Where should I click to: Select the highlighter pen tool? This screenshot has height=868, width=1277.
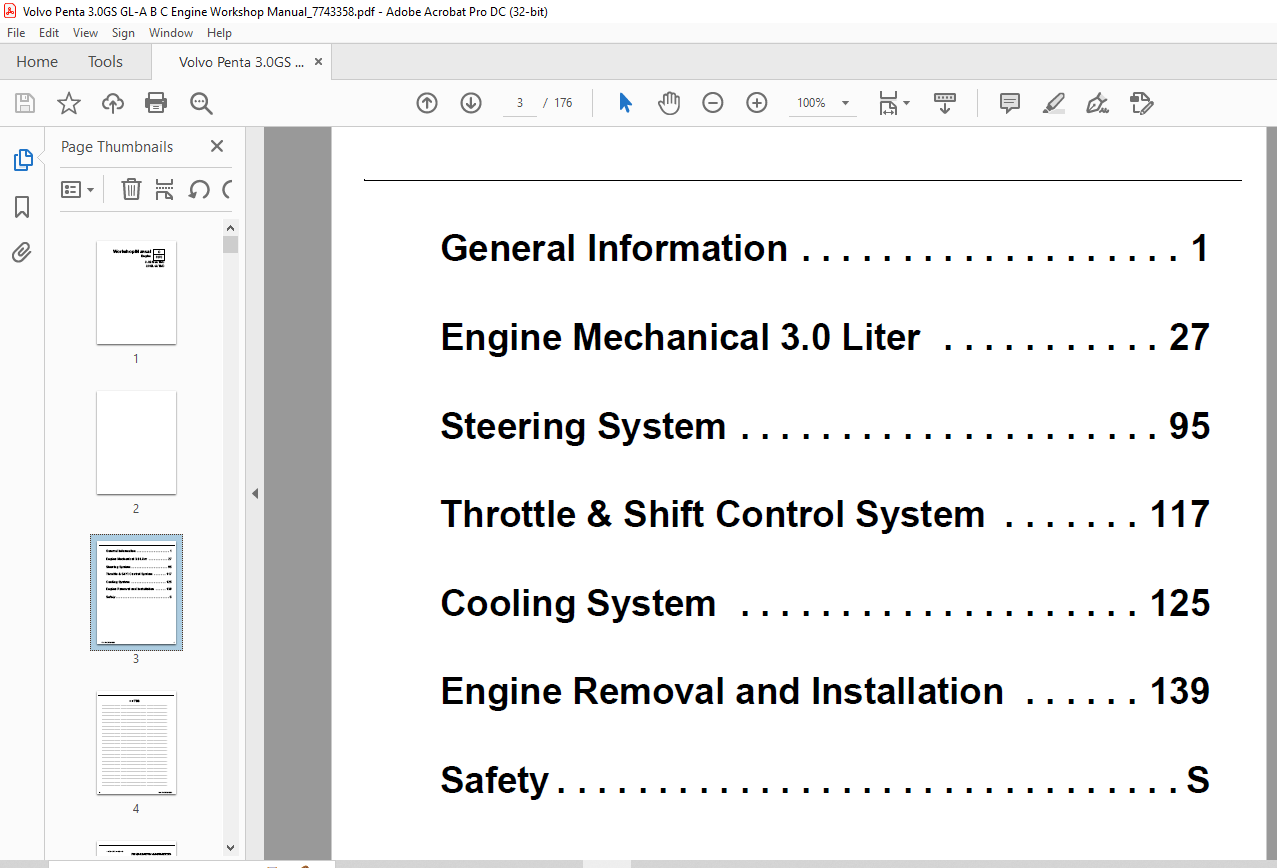[1054, 103]
